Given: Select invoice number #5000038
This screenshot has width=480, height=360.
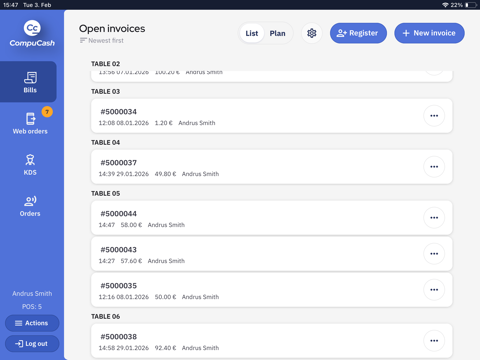Looking at the screenshot, I should (x=119, y=337).
